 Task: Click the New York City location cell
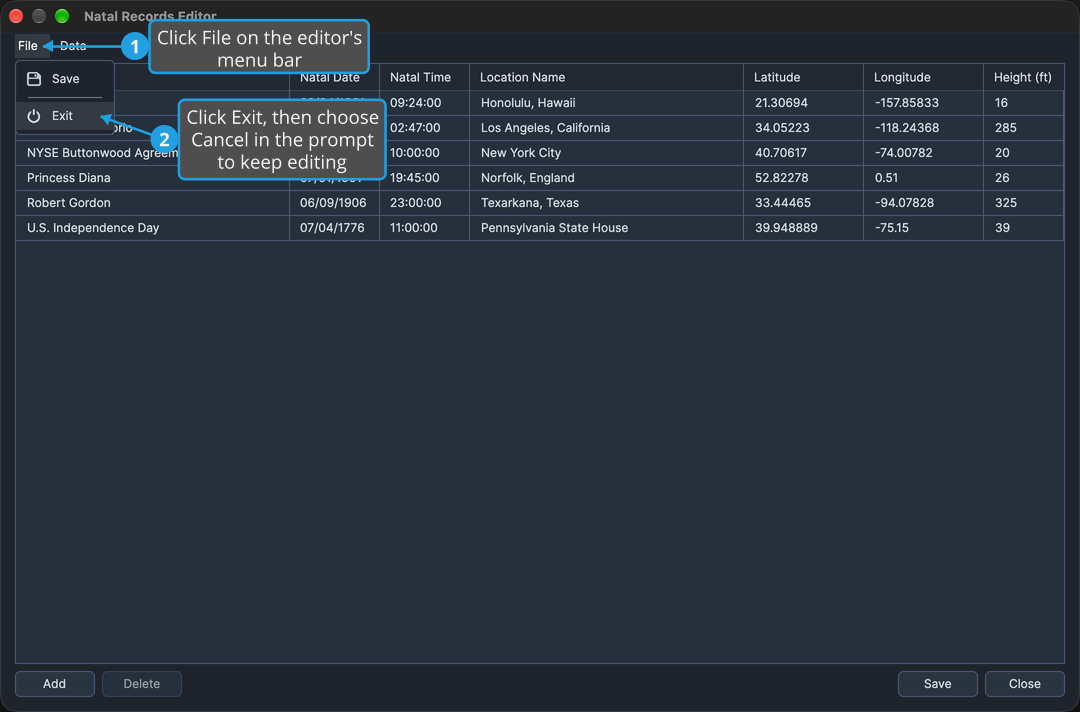coord(606,153)
